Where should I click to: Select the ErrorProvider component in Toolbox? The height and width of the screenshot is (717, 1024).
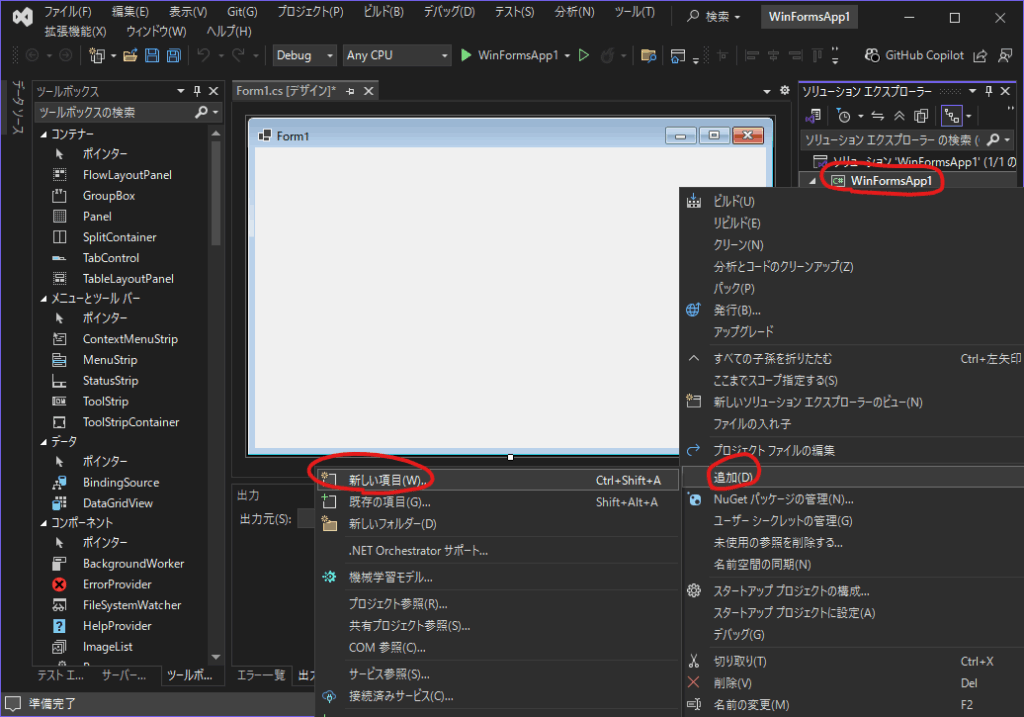(x=117, y=584)
